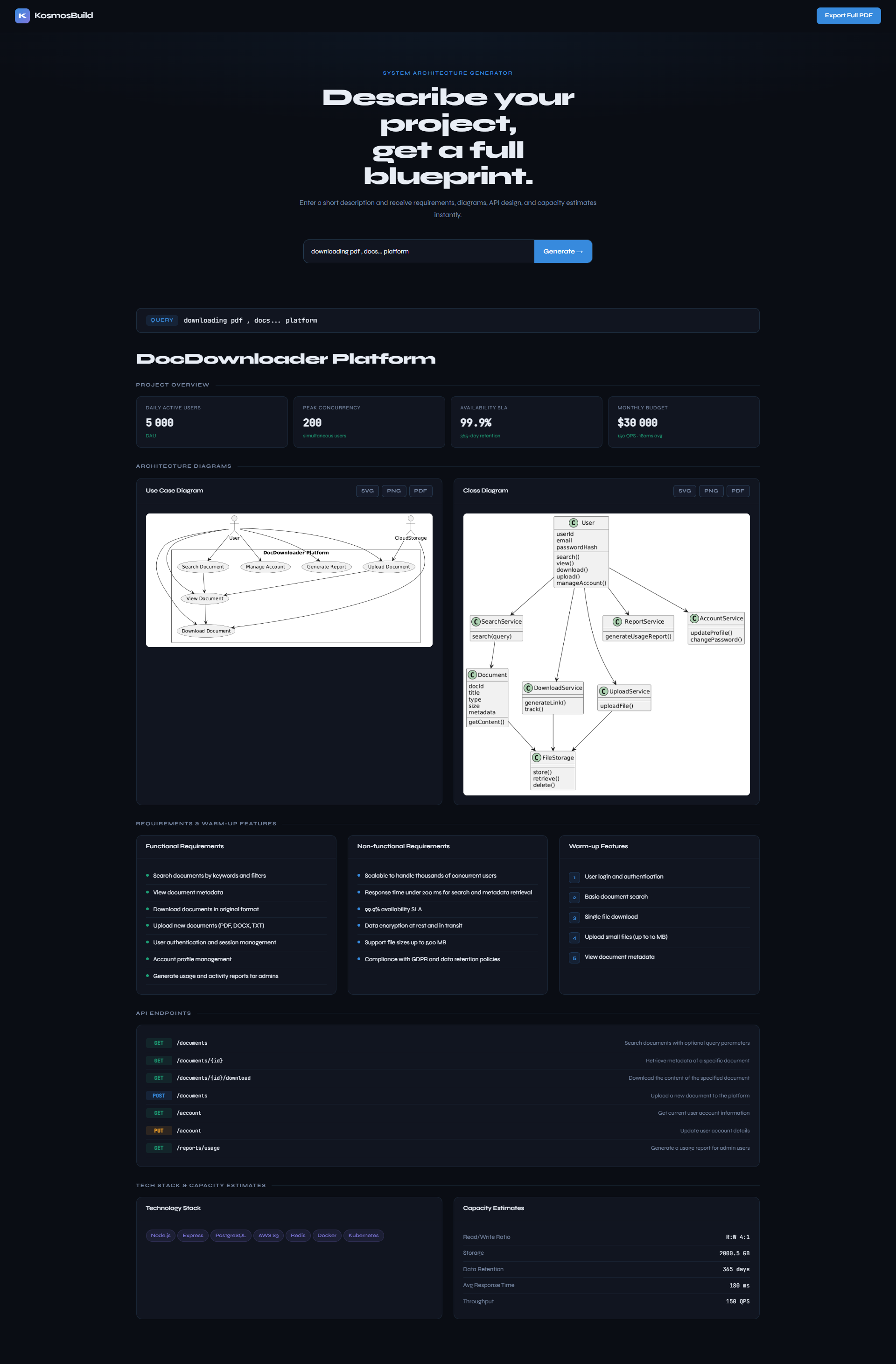Click the Kubernetes tech tag
Viewport: 896px width, 1364px height.
[x=364, y=1235]
